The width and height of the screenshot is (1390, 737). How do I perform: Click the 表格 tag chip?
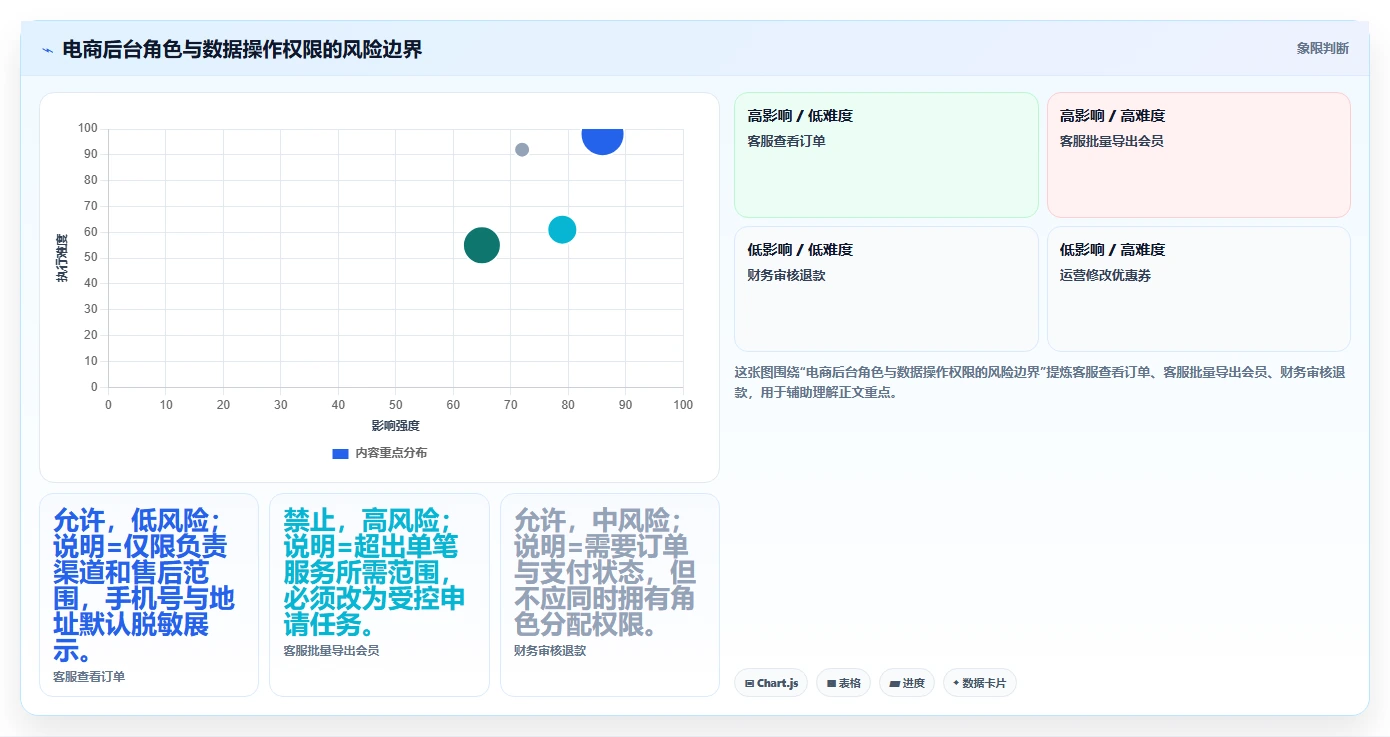[843, 683]
